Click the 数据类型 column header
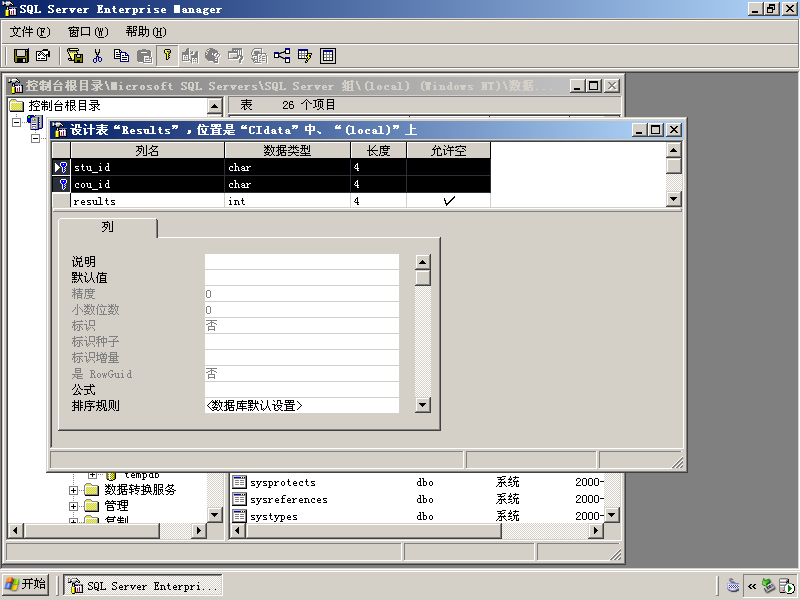 pyautogui.click(x=287, y=151)
